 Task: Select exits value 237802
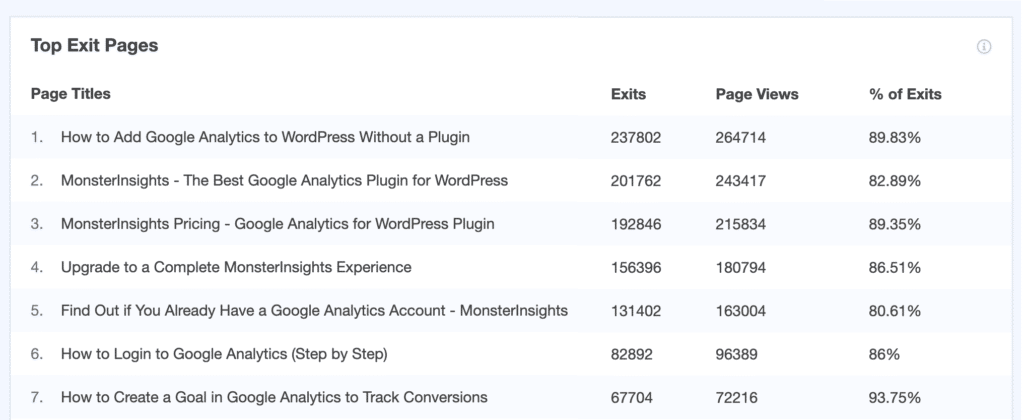[636, 138]
